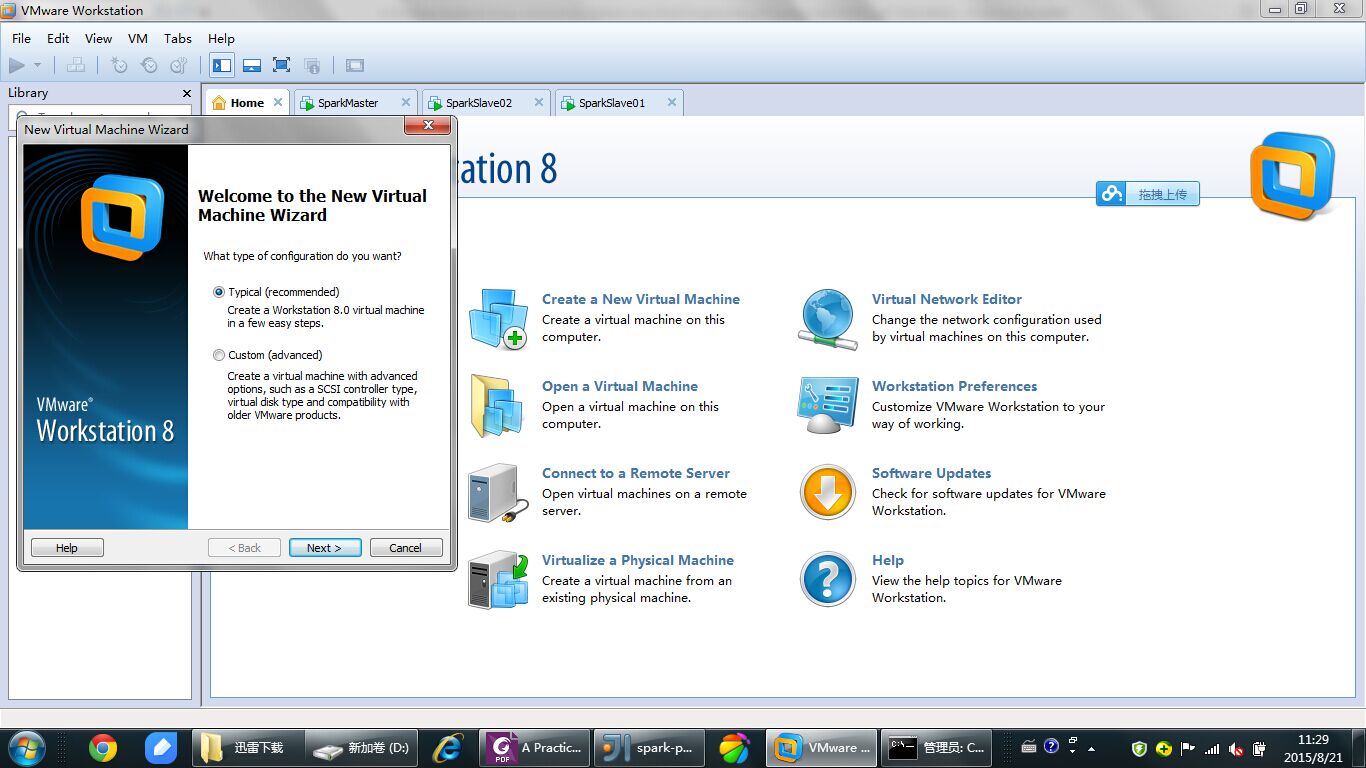
Task: Cancel the New Virtual Machine Wizard
Action: (x=406, y=548)
